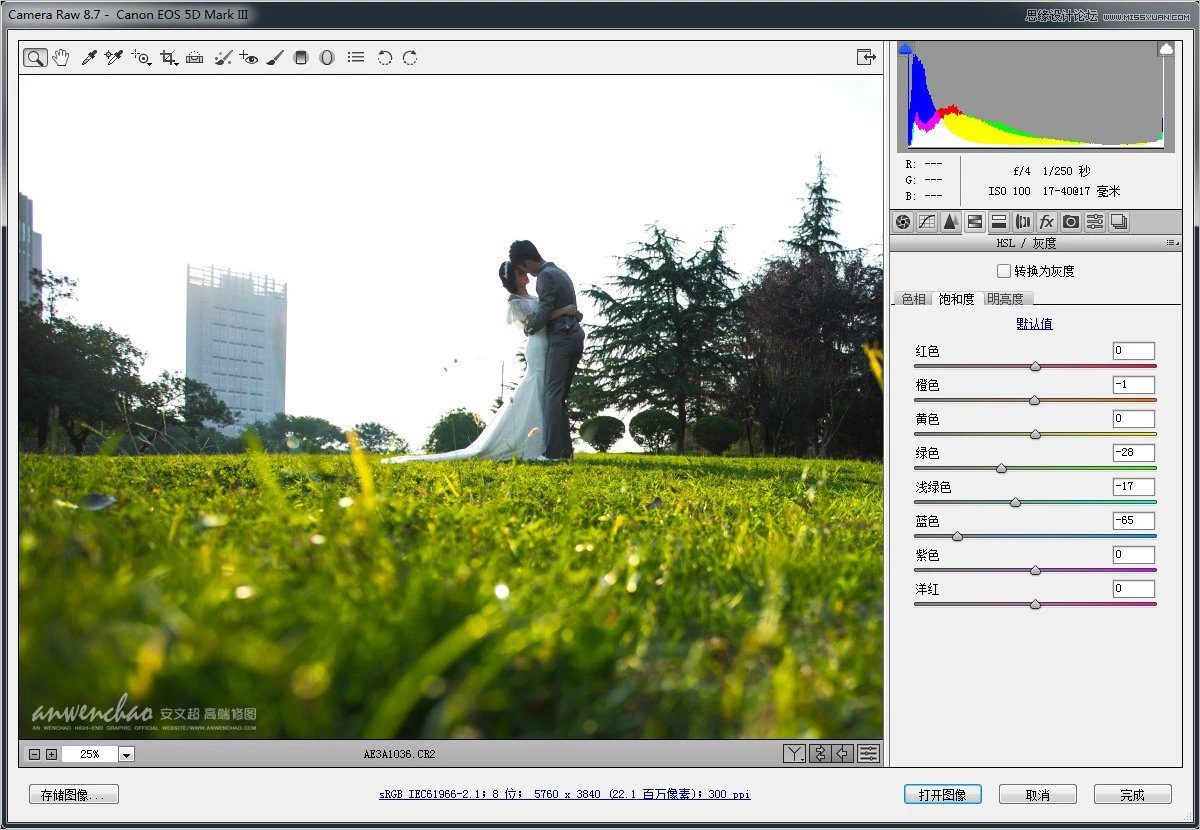1200x830 pixels.
Task: Open the zoom level dropdown
Action: (126, 754)
